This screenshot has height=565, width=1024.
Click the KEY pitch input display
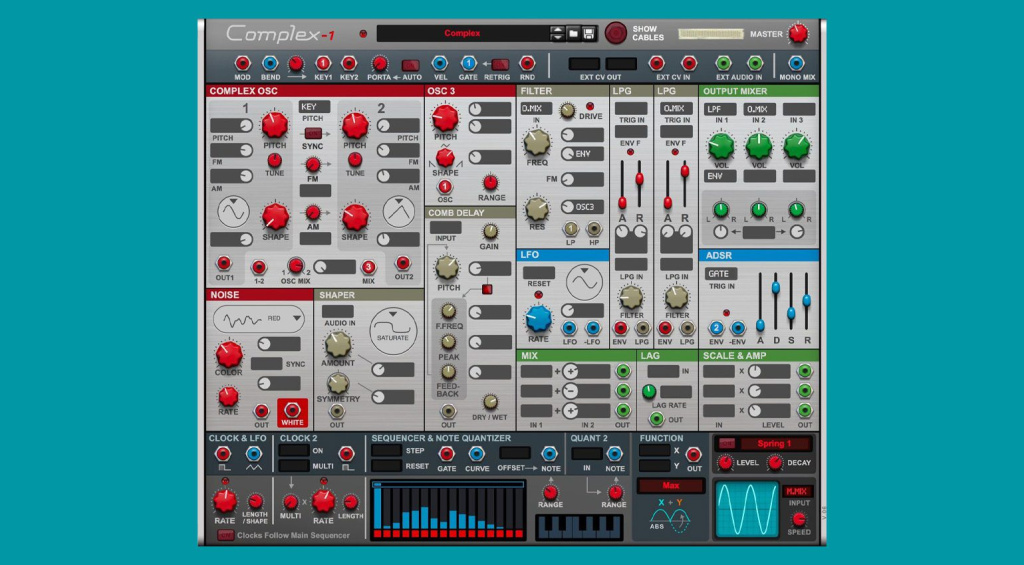315,106
